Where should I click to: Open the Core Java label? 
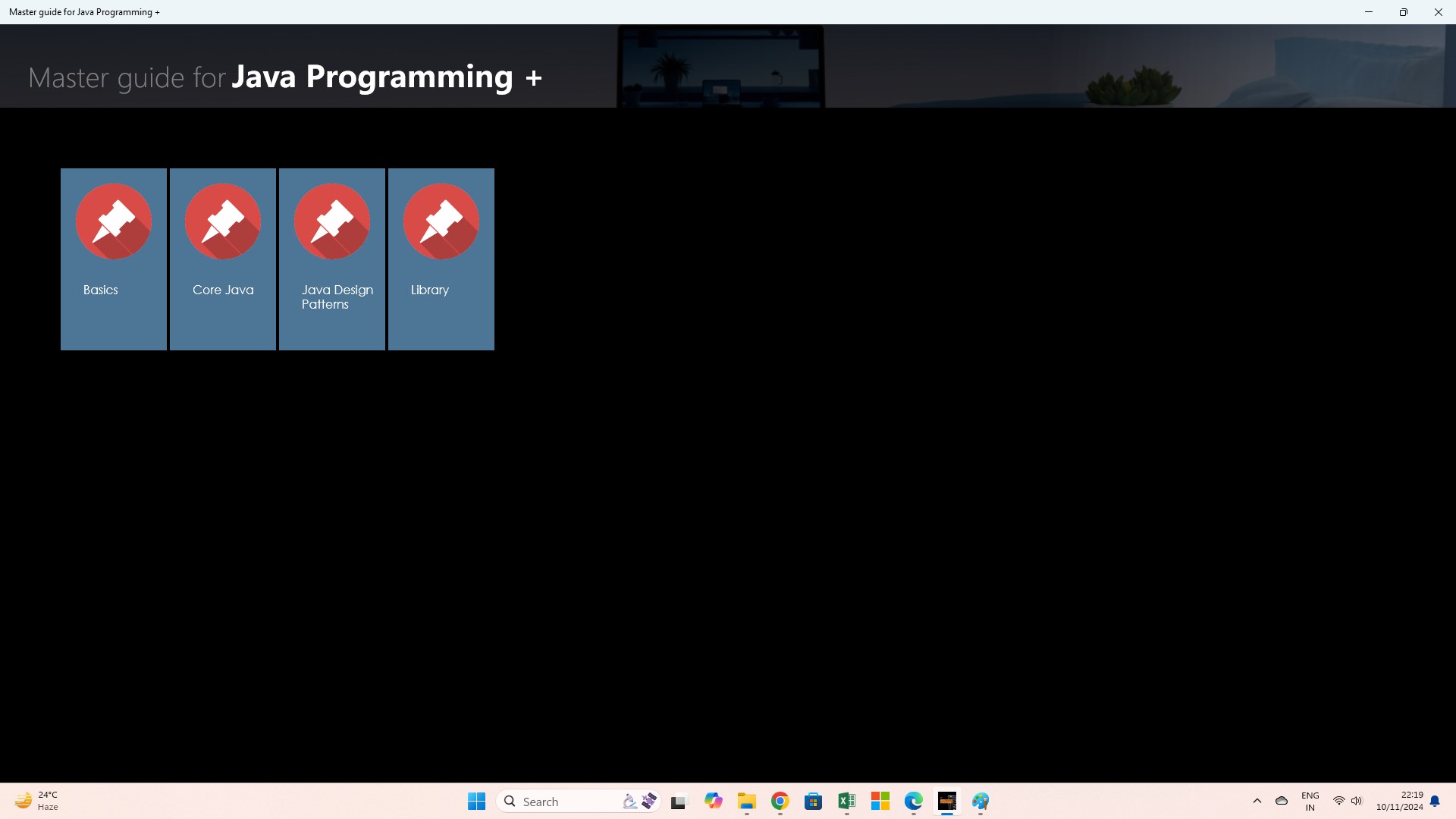point(223,290)
